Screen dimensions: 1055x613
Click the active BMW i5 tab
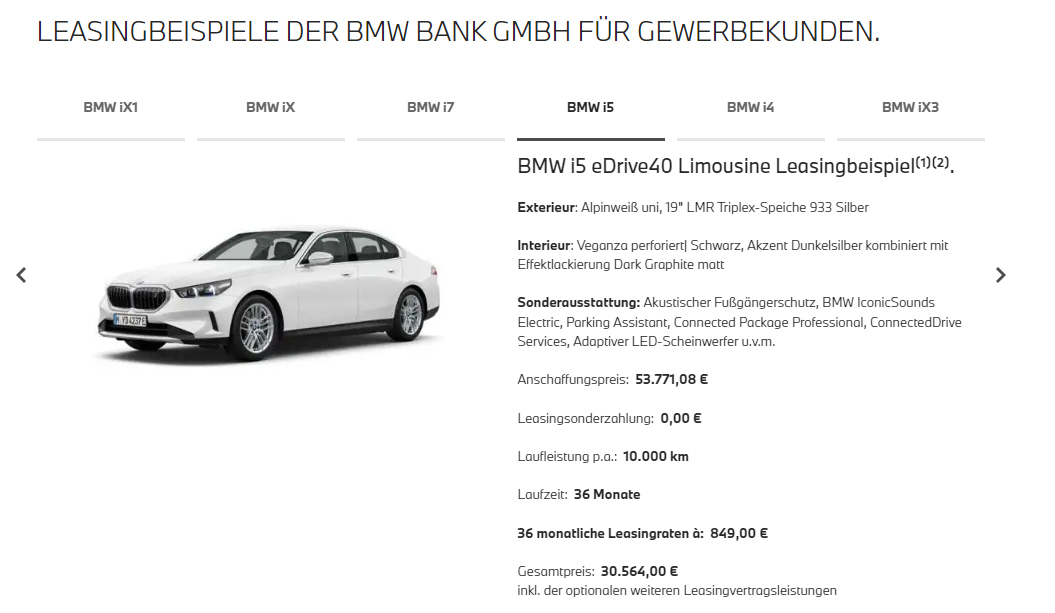pyautogui.click(x=591, y=108)
